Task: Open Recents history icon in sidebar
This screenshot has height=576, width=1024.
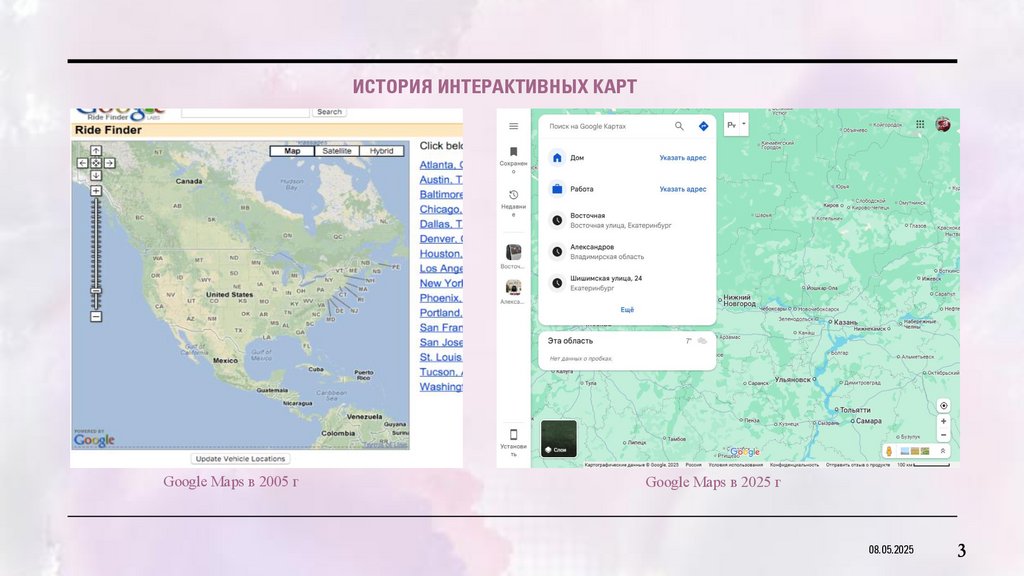Action: (513, 195)
